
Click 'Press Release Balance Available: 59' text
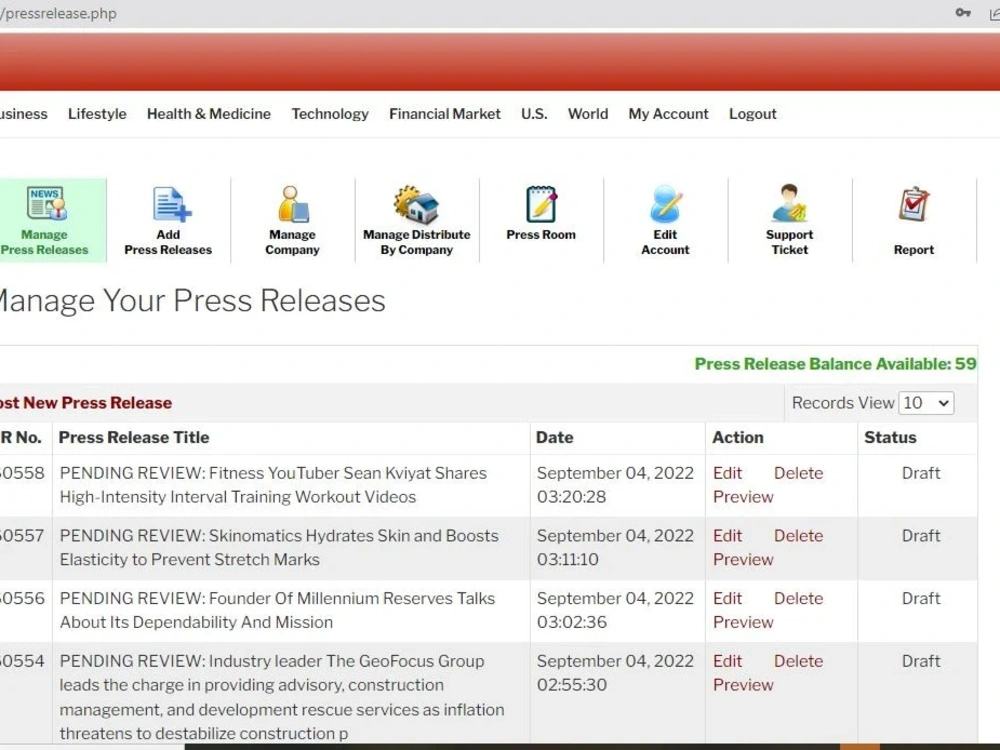pyautogui.click(x=835, y=364)
